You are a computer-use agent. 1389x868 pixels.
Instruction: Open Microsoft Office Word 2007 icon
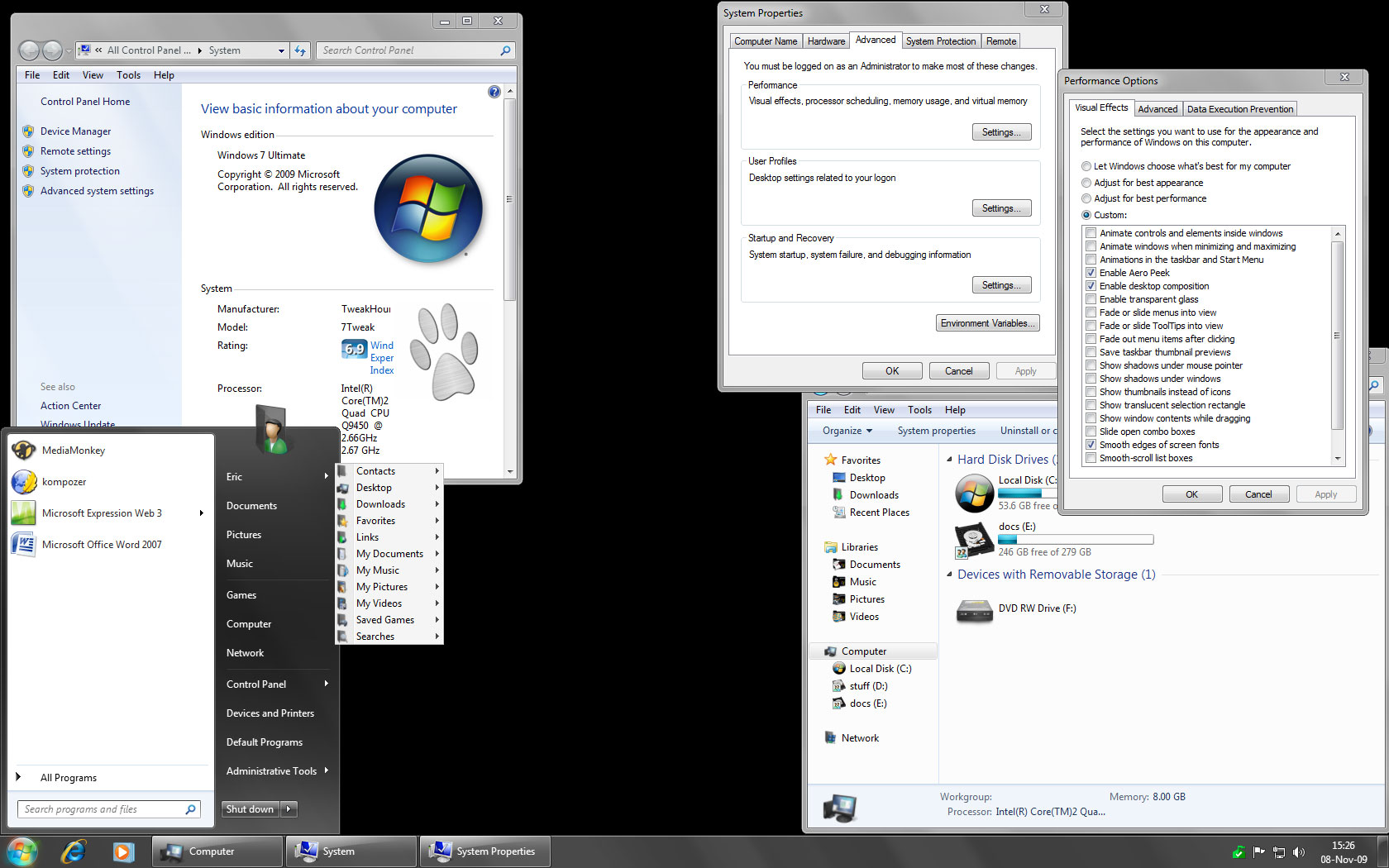[24, 545]
